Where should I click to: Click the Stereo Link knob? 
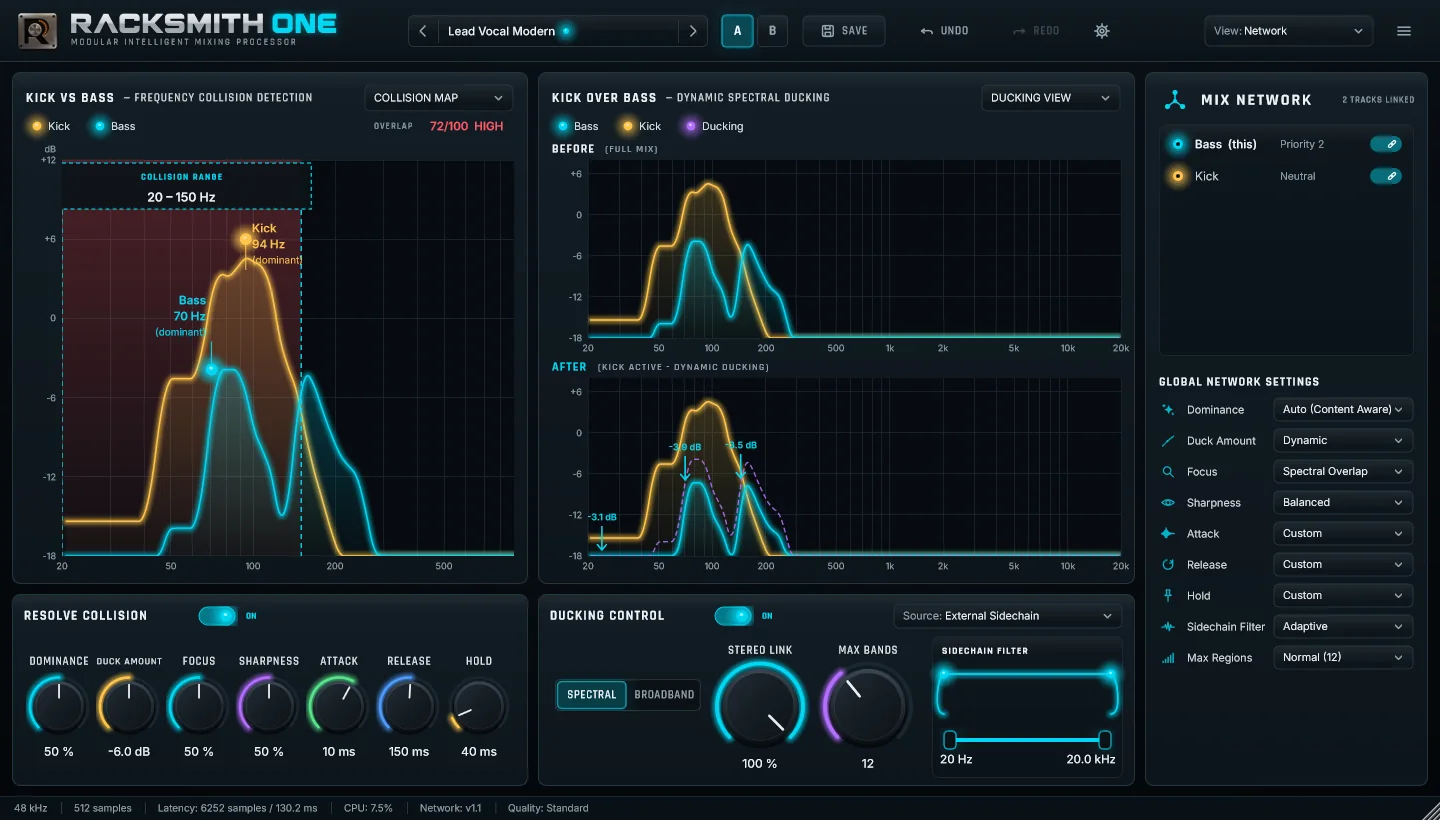point(760,705)
